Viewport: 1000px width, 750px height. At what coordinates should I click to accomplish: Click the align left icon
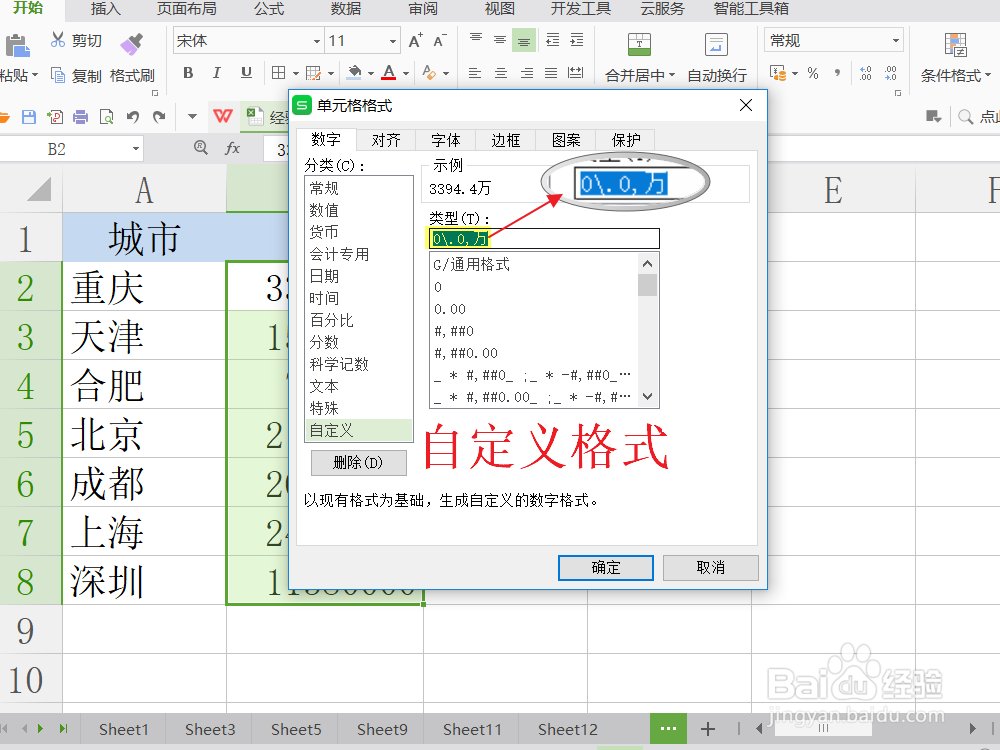click(474, 73)
